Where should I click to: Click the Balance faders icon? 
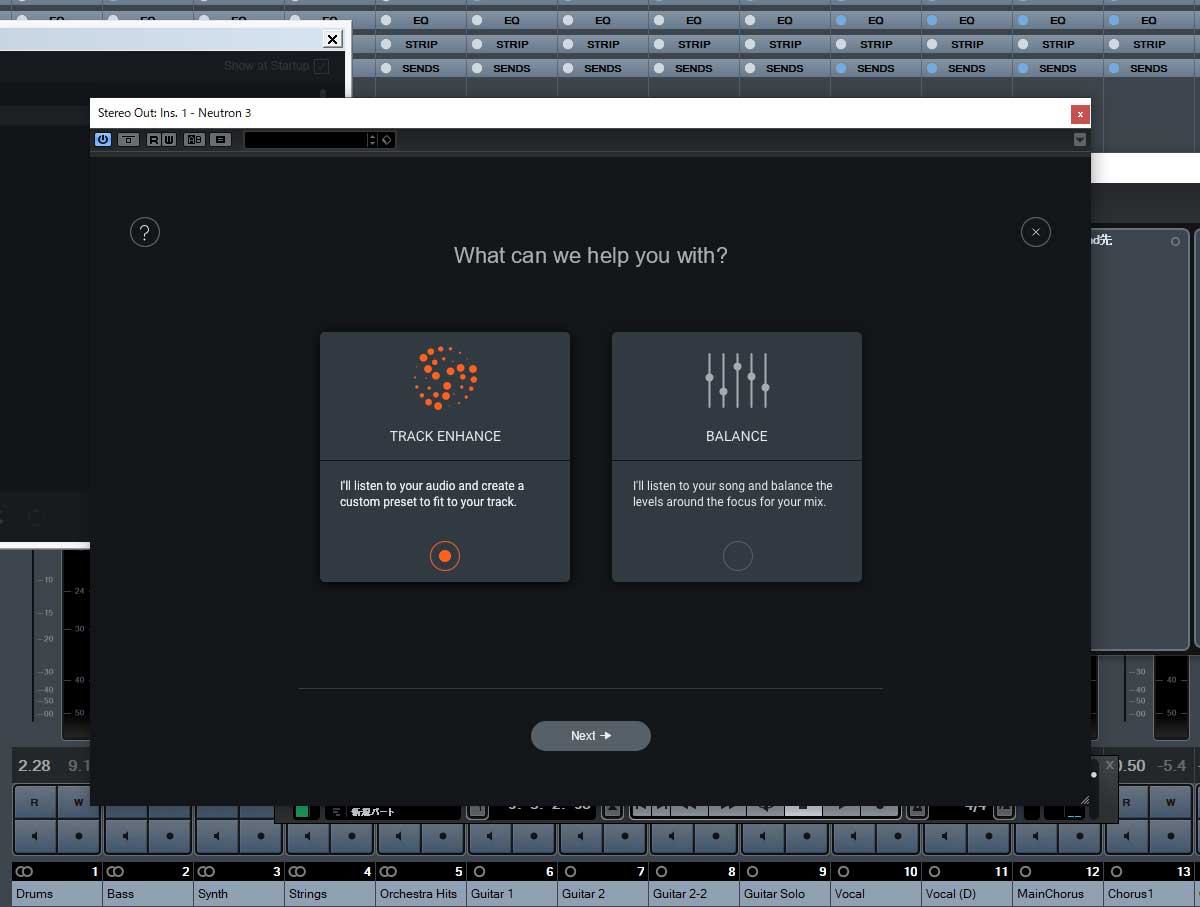[x=737, y=379]
